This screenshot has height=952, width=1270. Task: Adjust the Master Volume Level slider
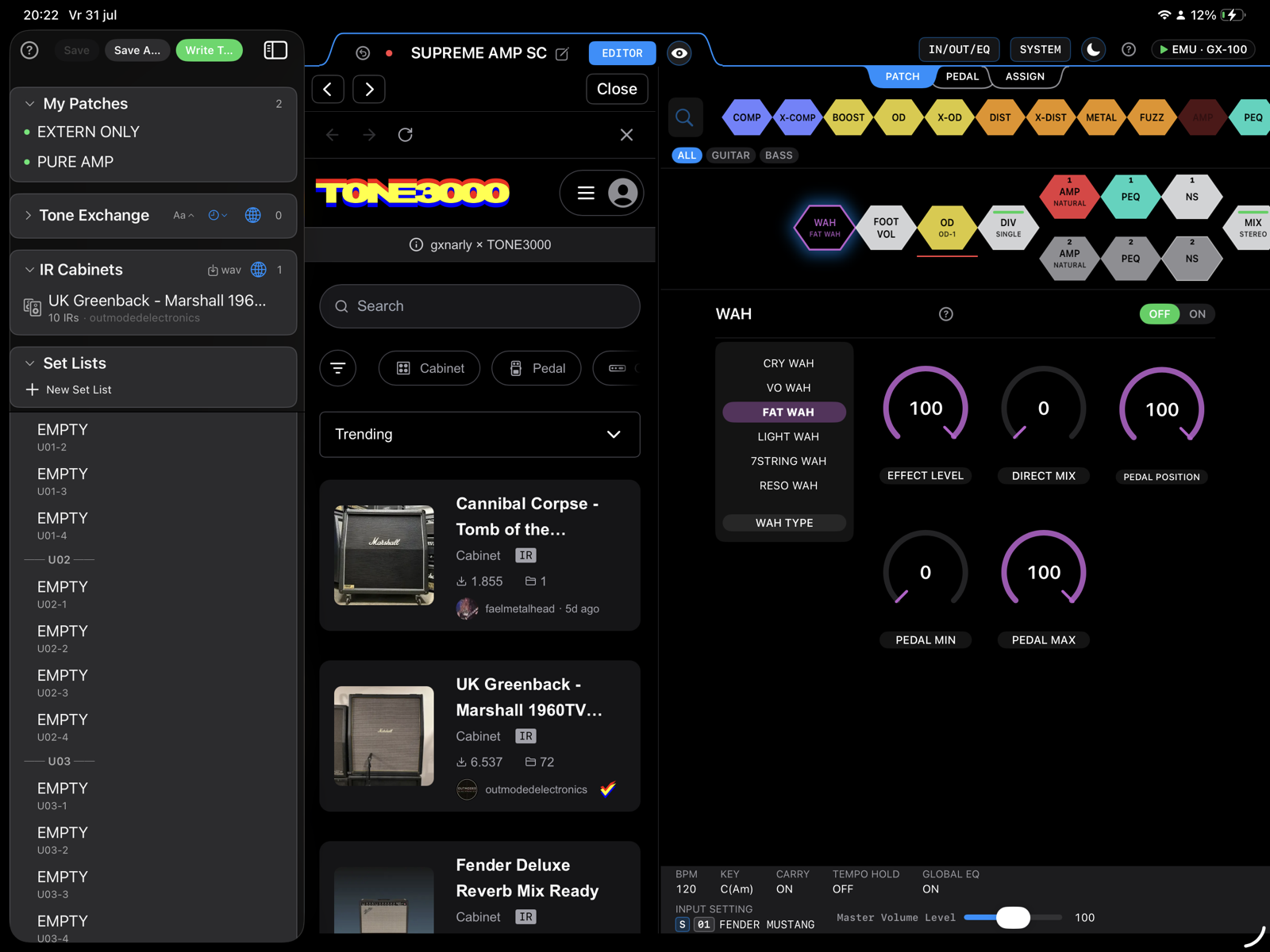coord(1013,917)
